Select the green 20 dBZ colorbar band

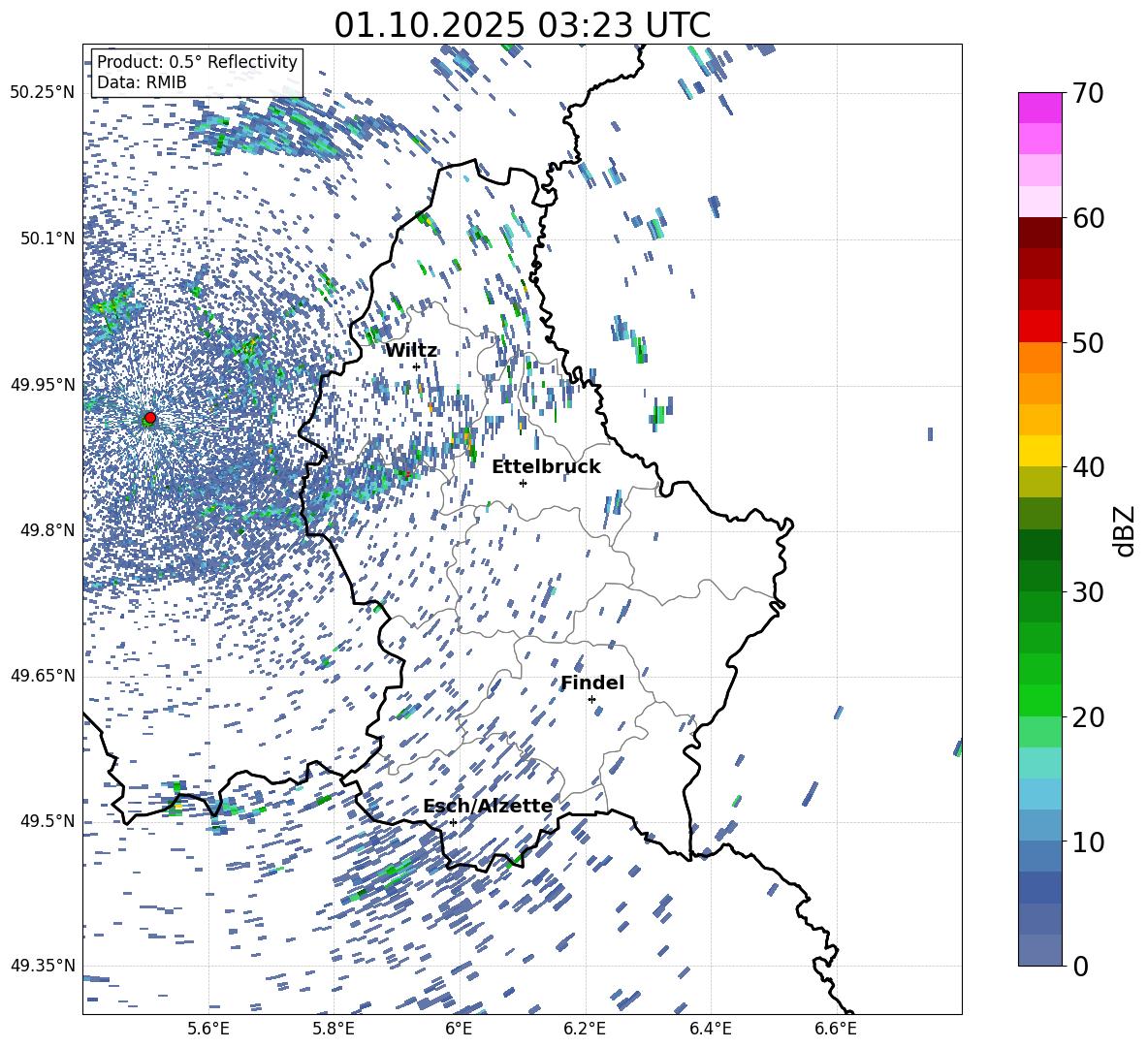coord(1039,700)
